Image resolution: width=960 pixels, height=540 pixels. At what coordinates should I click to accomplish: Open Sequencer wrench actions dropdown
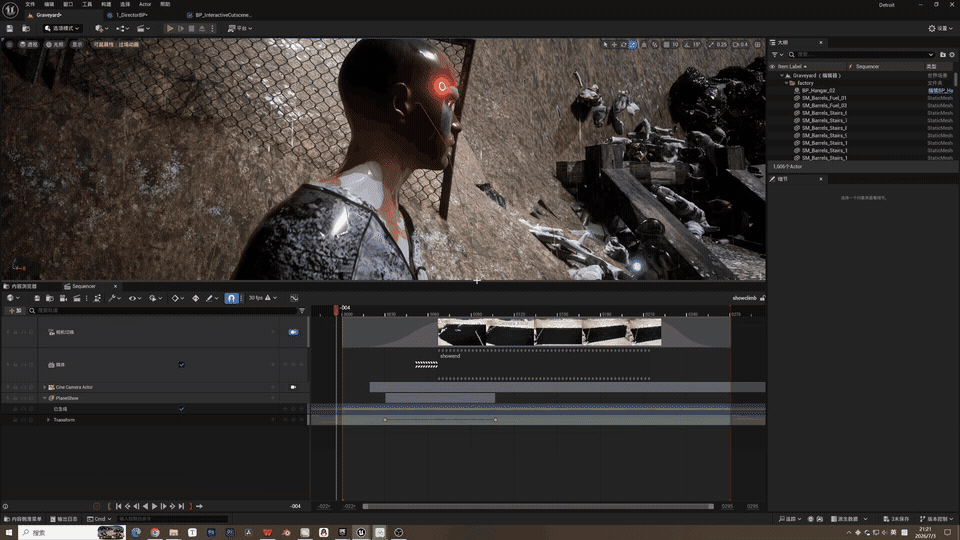114,298
